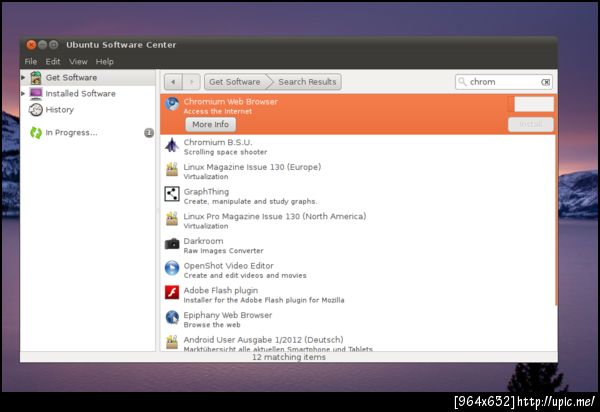Viewport: 600px width, 412px height.
Task: Select the Darkroom result row
Action: click(357, 246)
